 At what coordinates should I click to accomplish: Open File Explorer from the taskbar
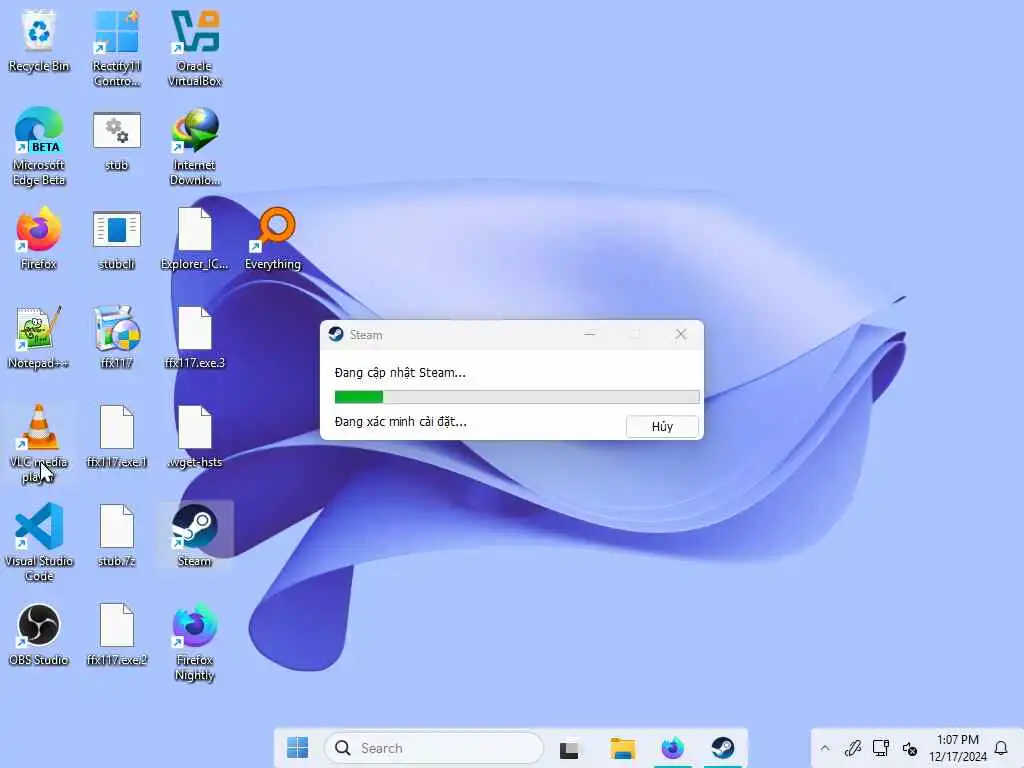click(x=622, y=748)
